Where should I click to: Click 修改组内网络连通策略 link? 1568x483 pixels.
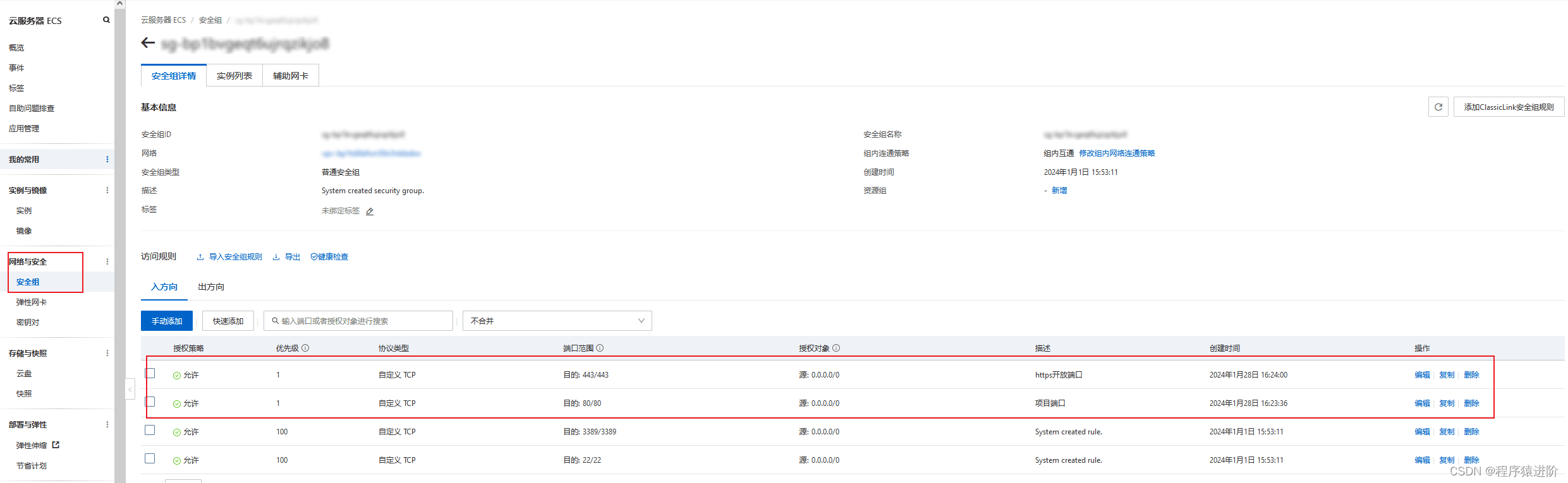tap(1117, 153)
